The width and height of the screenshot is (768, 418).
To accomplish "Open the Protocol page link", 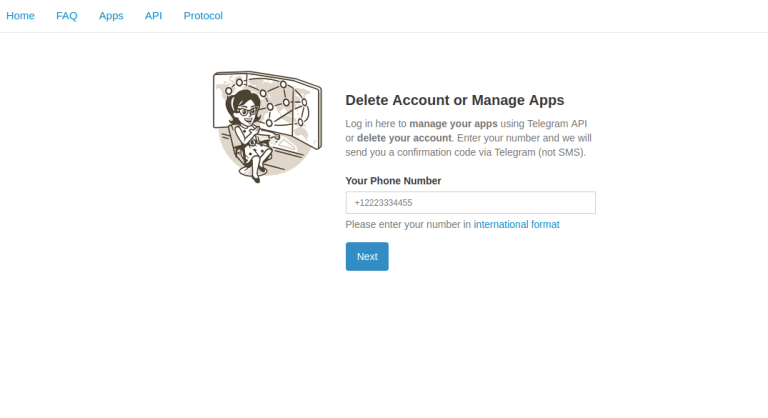I will point(203,16).
